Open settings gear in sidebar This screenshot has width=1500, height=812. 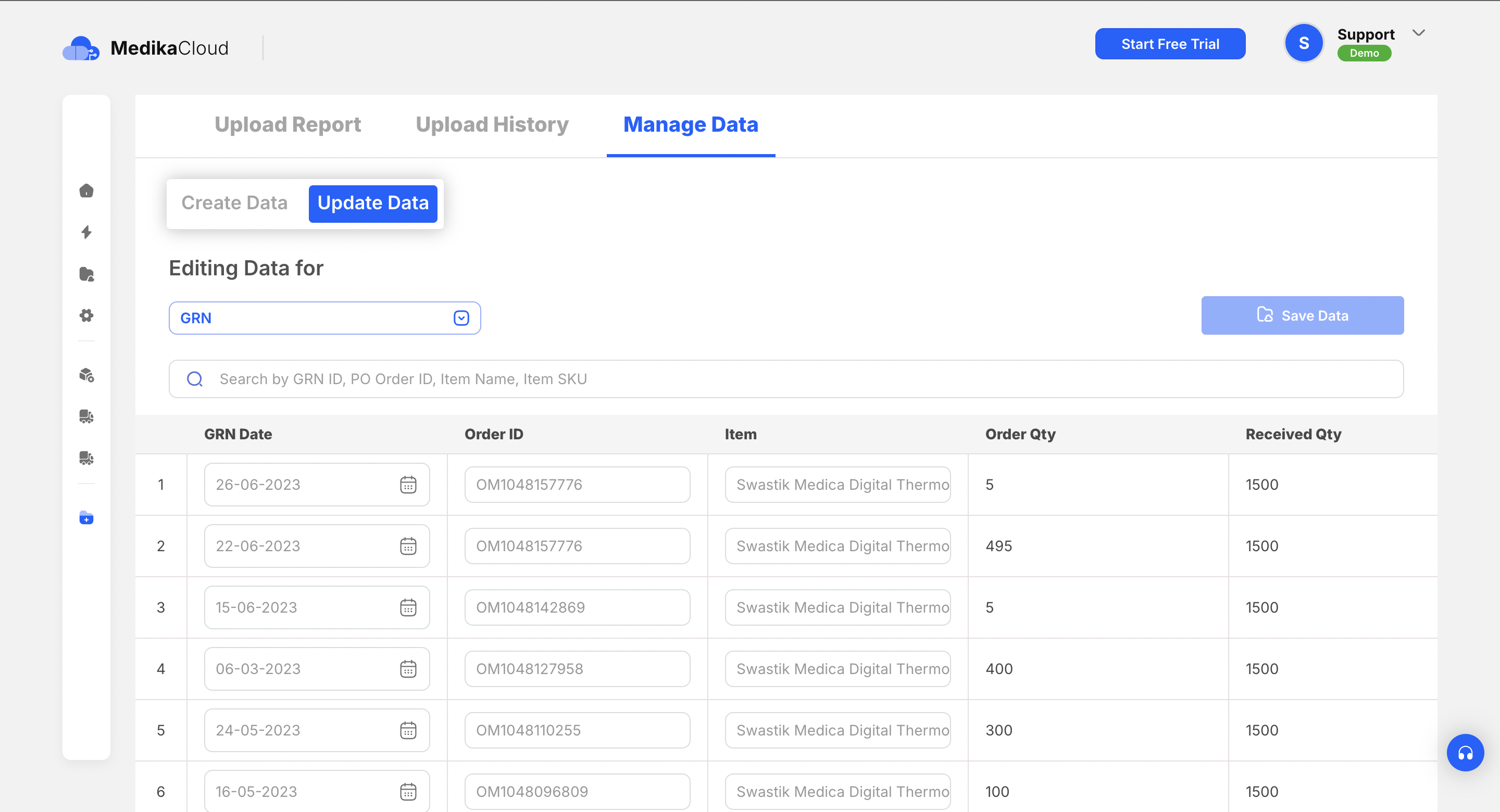point(86,315)
